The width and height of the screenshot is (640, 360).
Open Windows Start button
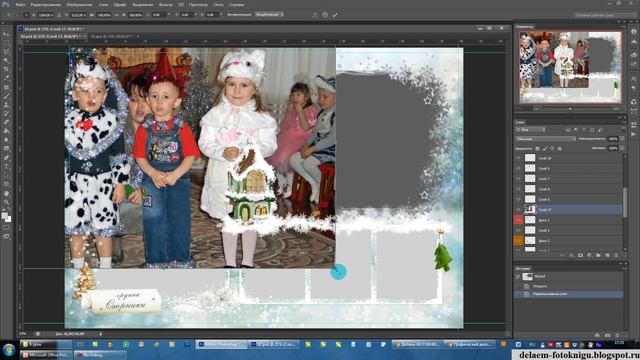[9, 350]
